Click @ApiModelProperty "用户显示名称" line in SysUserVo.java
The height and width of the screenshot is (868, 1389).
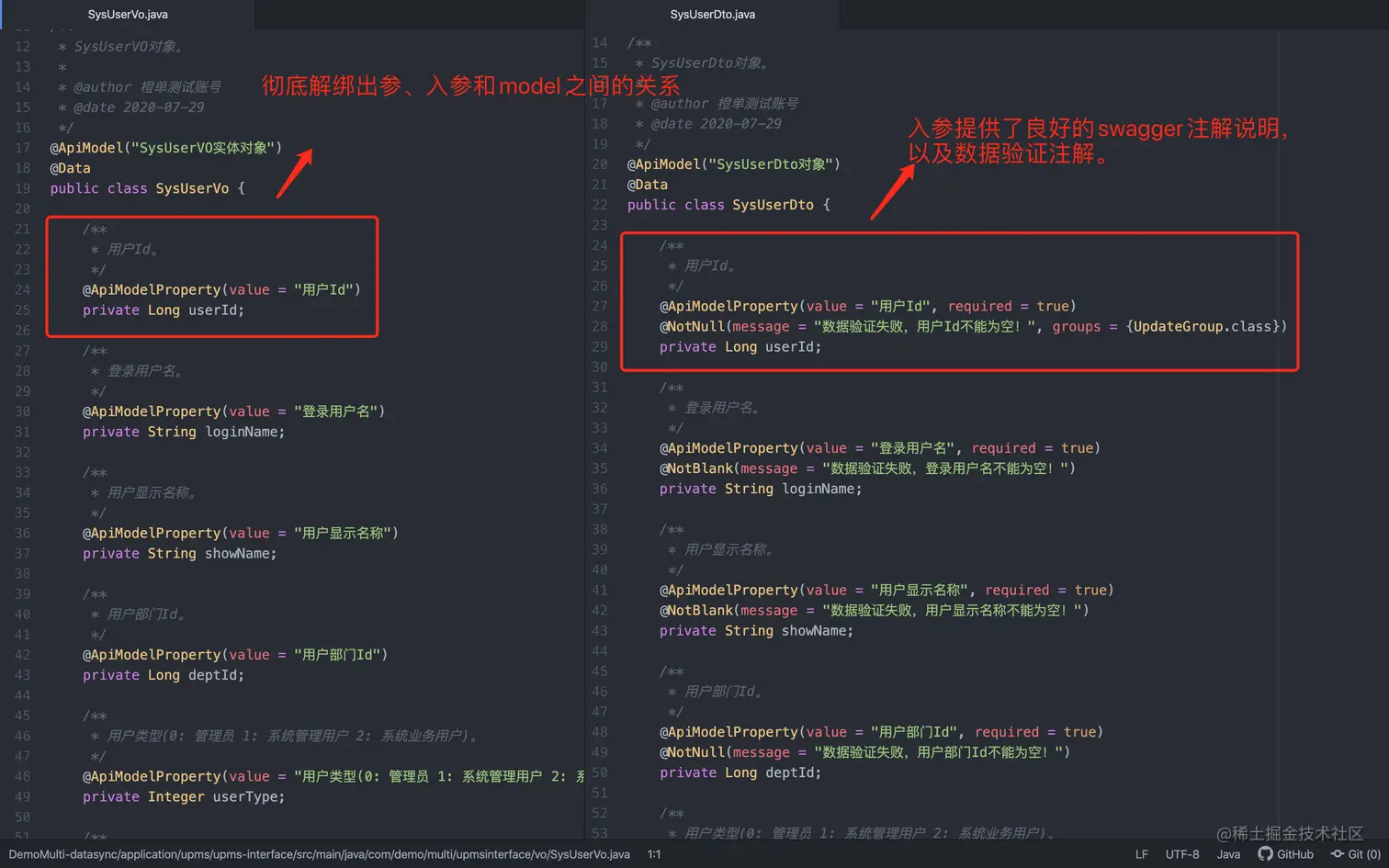(x=241, y=534)
